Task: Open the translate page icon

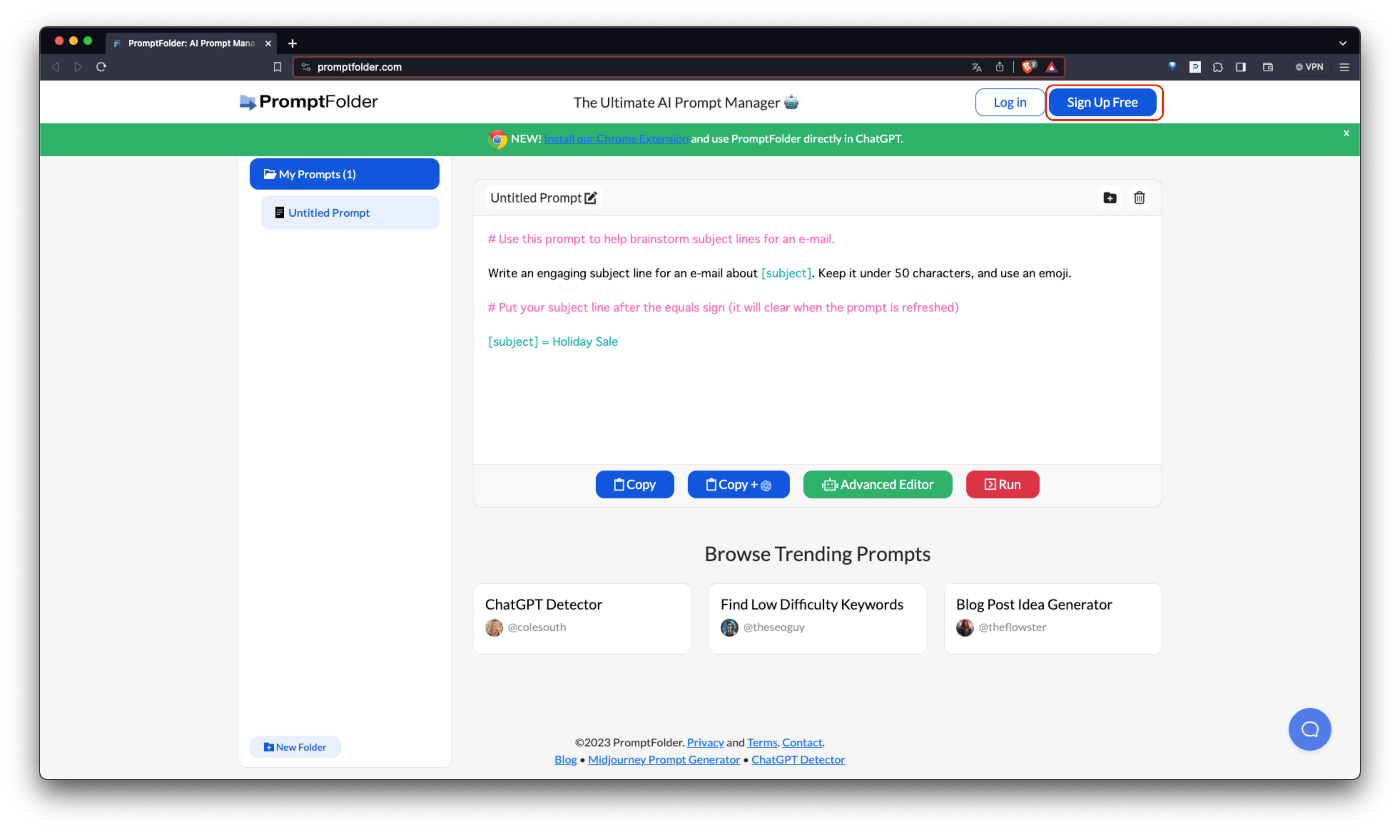Action: point(976,67)
